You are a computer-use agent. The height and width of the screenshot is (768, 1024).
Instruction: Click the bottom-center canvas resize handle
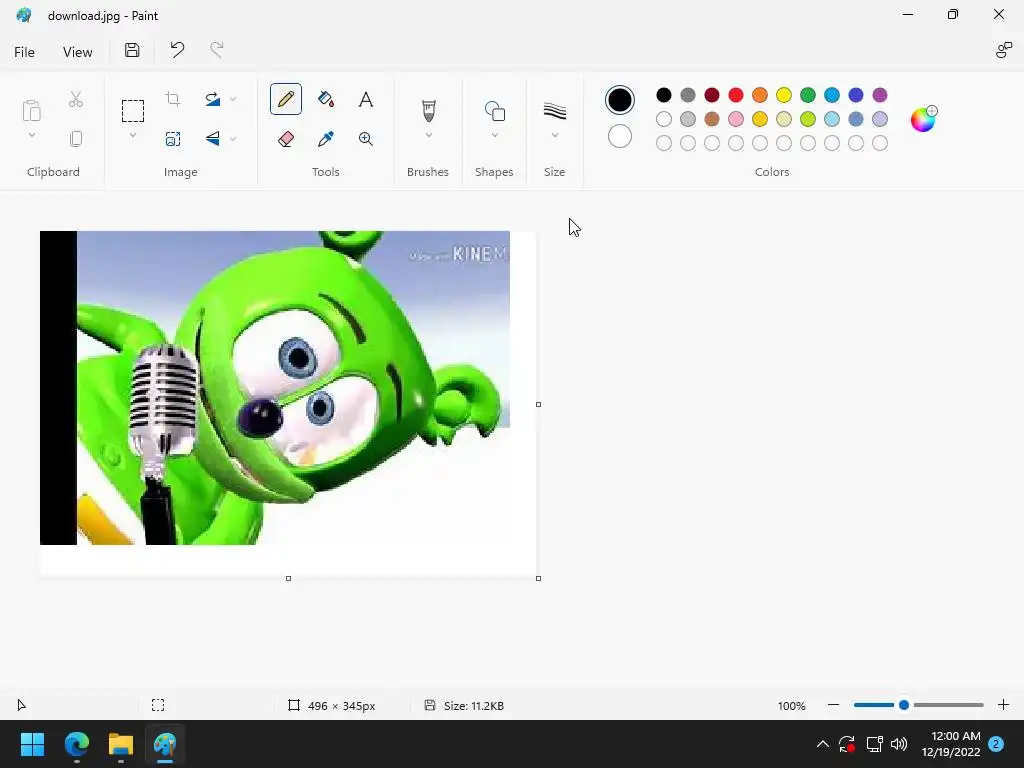pyautogui.click(x=289, y=579)
